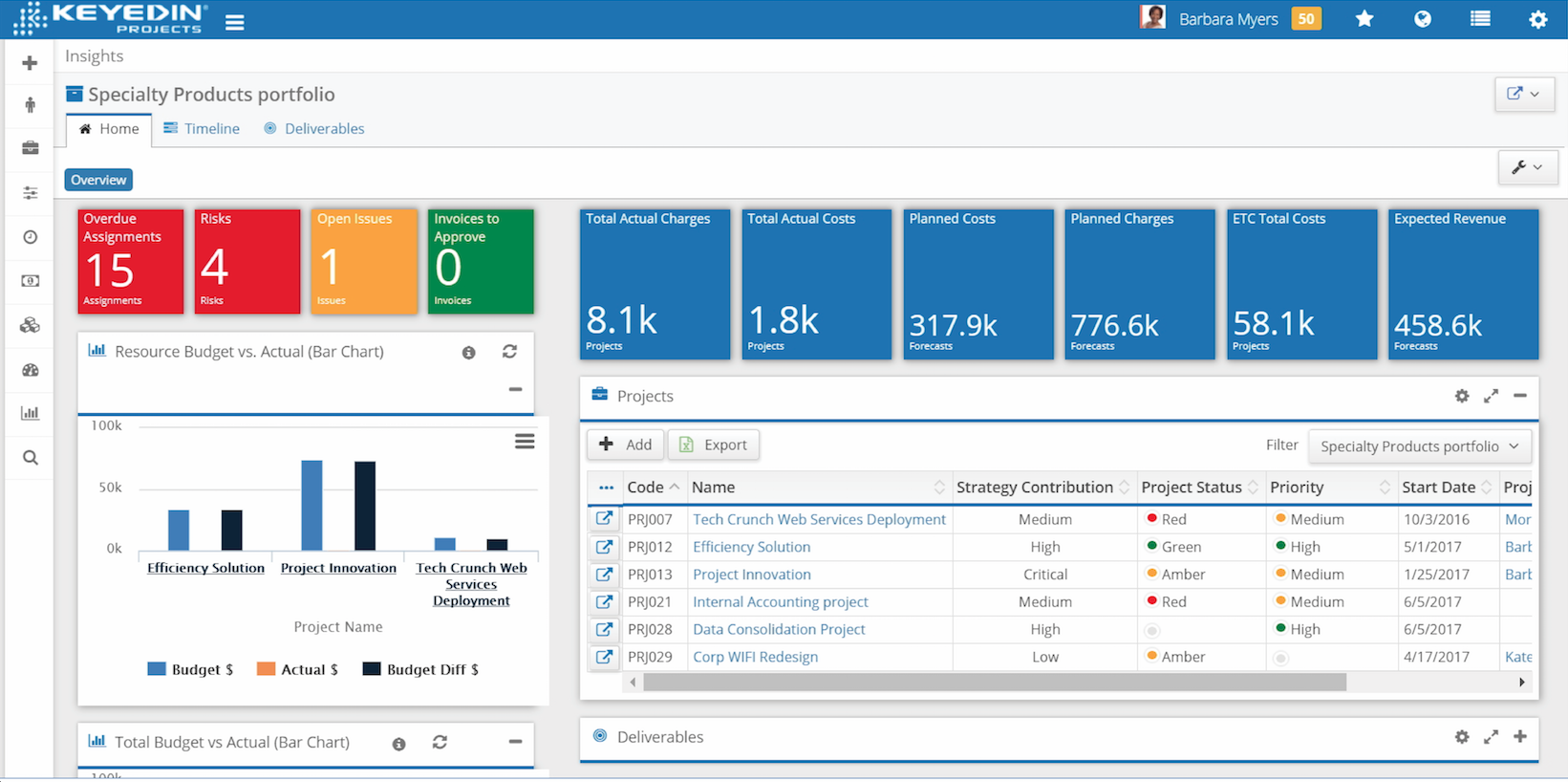Open the settings gear in top header
This screenshot has height=782, width=1568.
1537,19
